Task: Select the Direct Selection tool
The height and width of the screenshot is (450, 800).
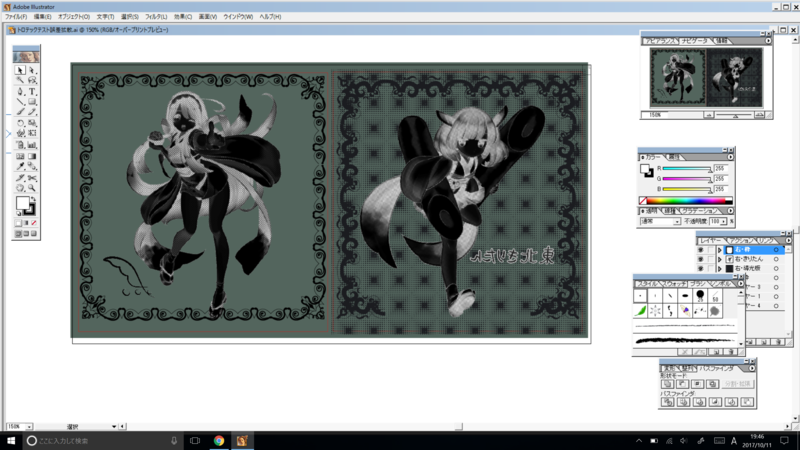Action: tap(32, 70)
